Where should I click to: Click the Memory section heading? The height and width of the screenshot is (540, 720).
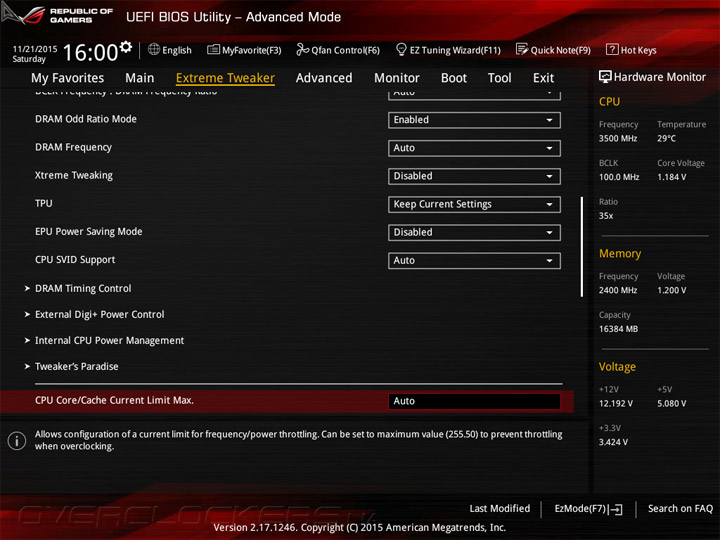[x=620, y=253]
